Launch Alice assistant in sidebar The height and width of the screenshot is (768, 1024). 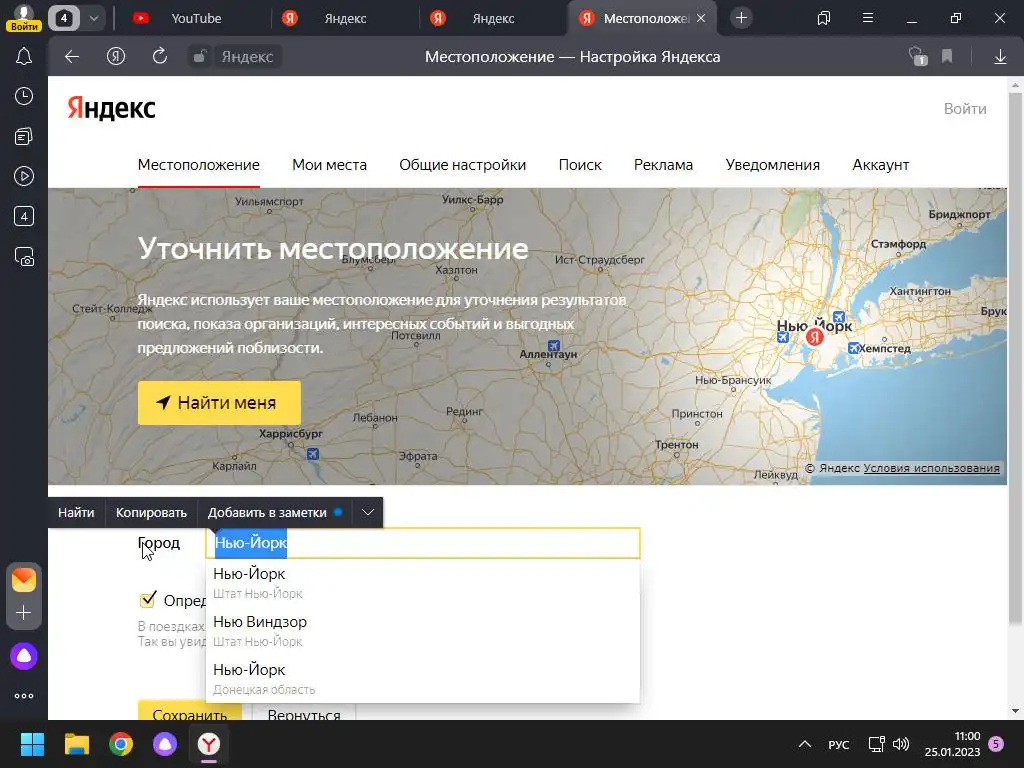[24, 656]
